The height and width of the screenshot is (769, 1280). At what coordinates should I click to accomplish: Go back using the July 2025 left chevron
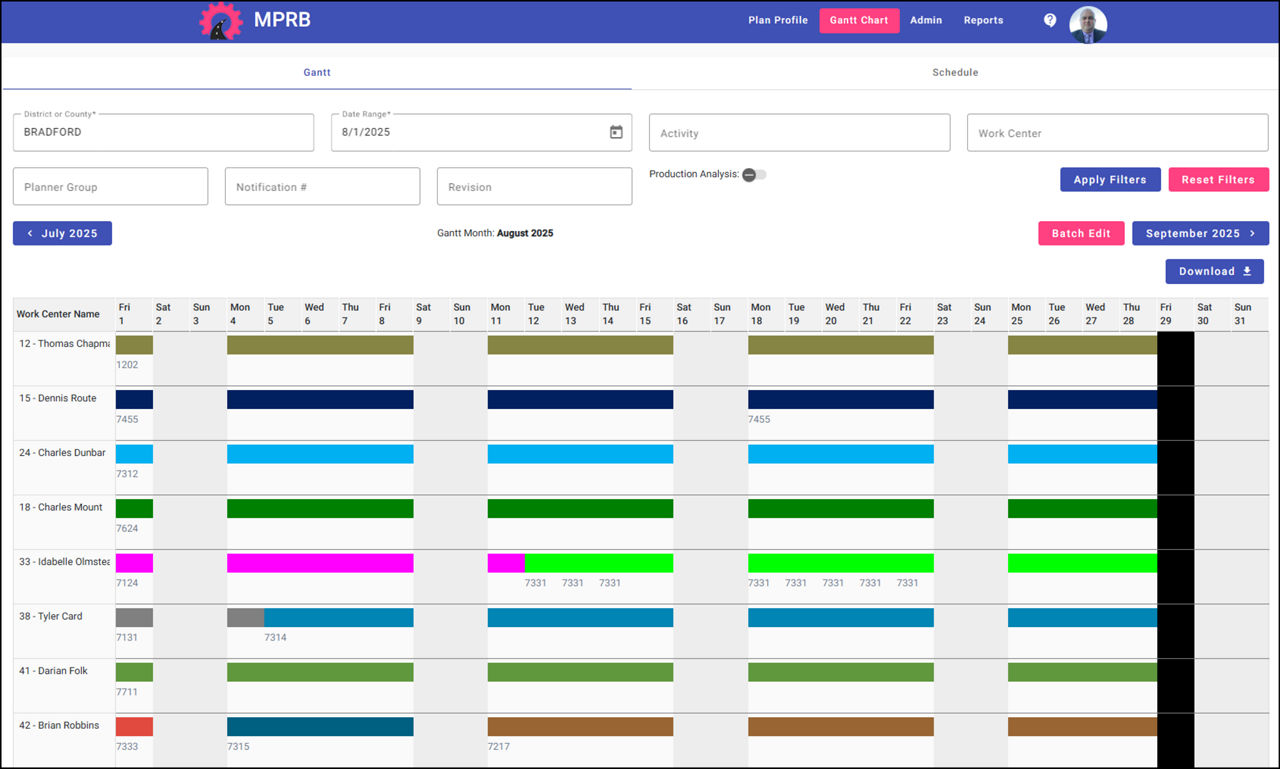tap(29, 233)
